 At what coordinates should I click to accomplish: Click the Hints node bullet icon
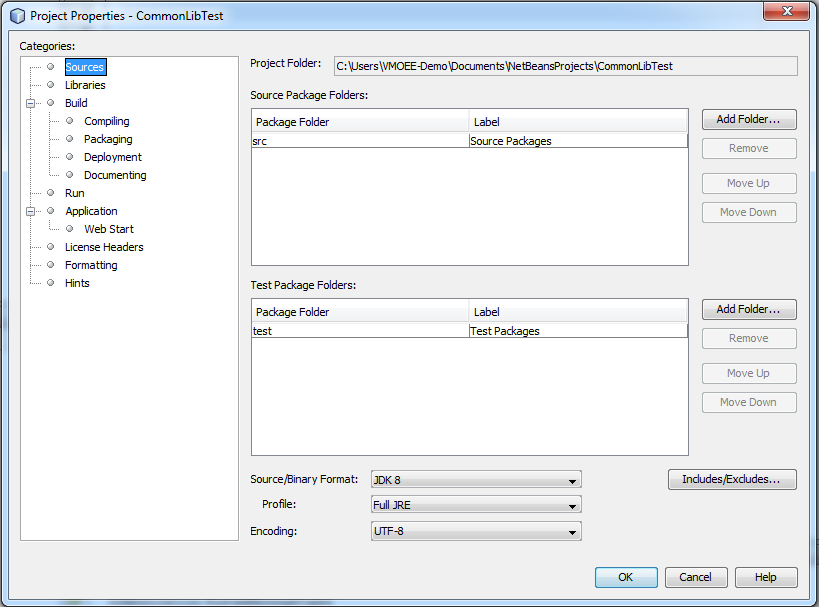tap(51, 283)
